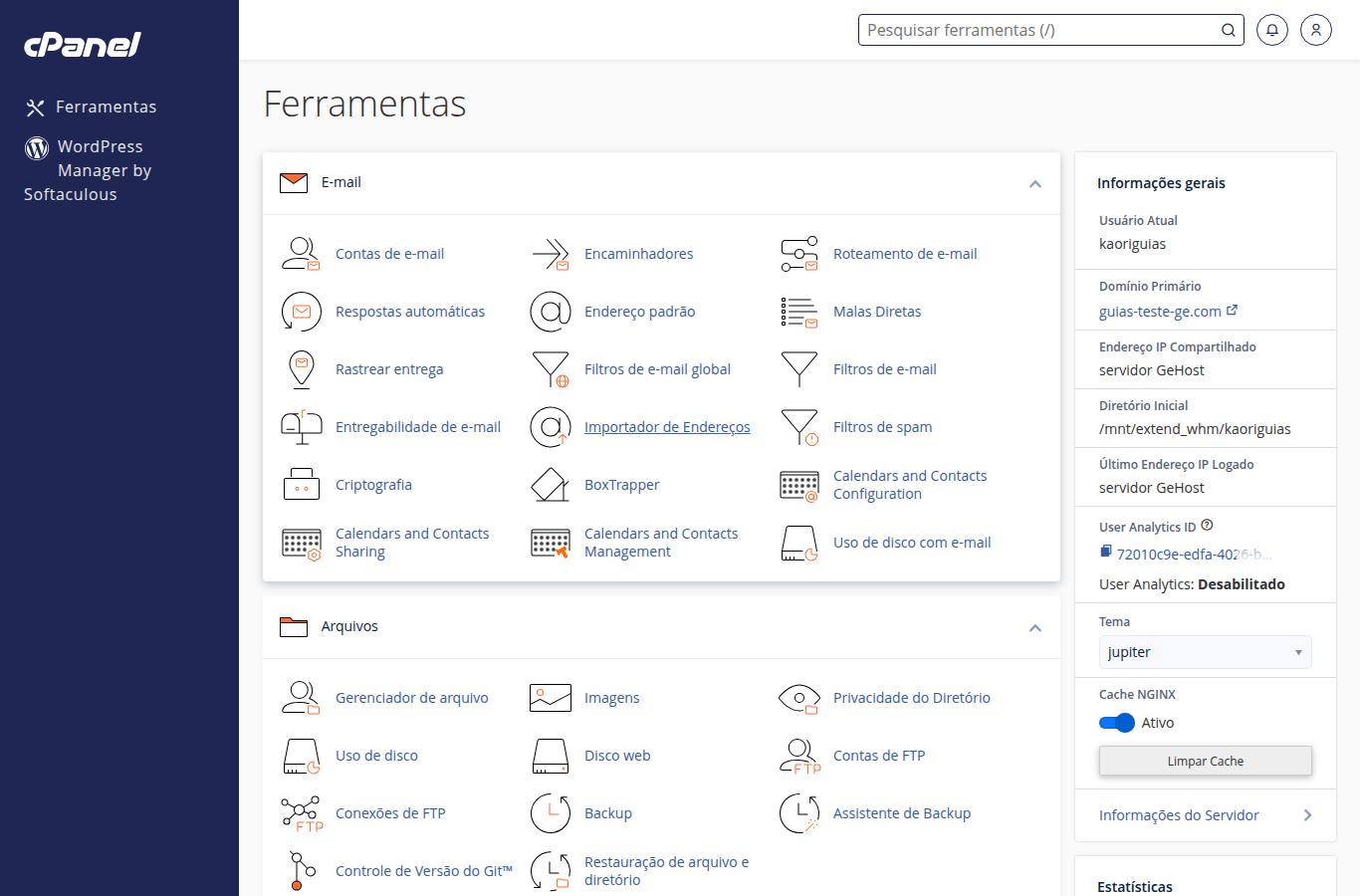Open the Imagens picture icon
Viewport: 1360px width, 896px height.
[x=551, y=698]
